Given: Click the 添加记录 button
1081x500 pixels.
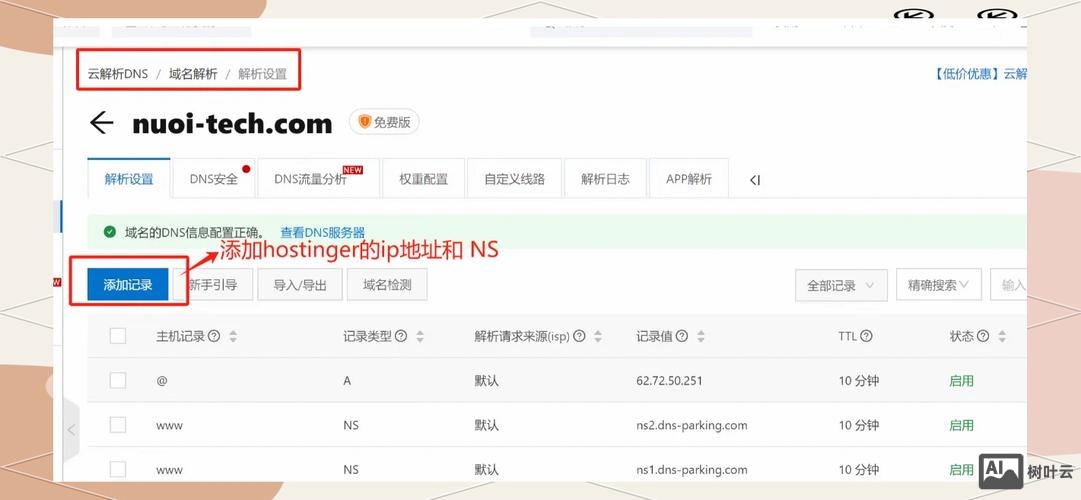Looking at the screenshot, I should click(128, 284).
